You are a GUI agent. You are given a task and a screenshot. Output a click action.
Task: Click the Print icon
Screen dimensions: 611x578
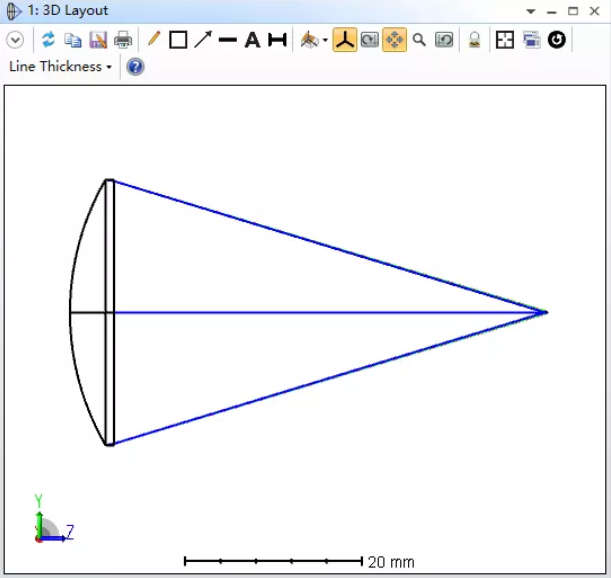coord(123,40)
